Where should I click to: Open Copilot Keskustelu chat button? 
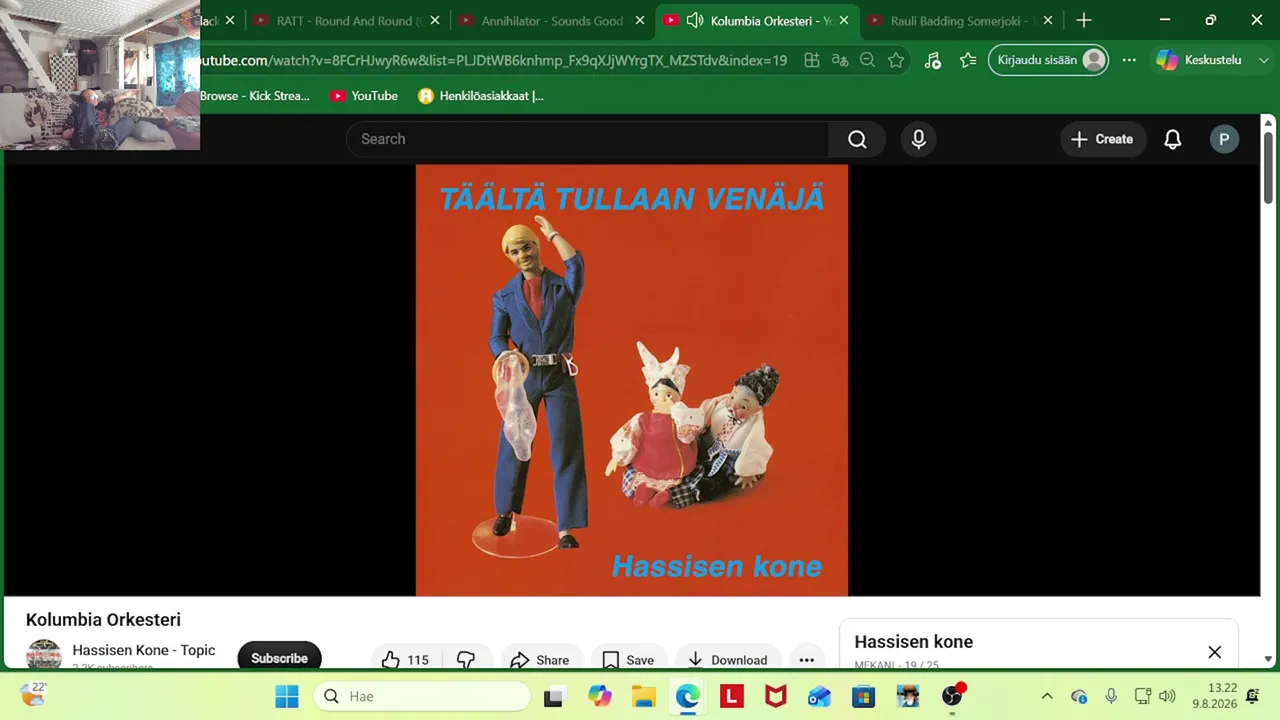(x=1199, y=60)
